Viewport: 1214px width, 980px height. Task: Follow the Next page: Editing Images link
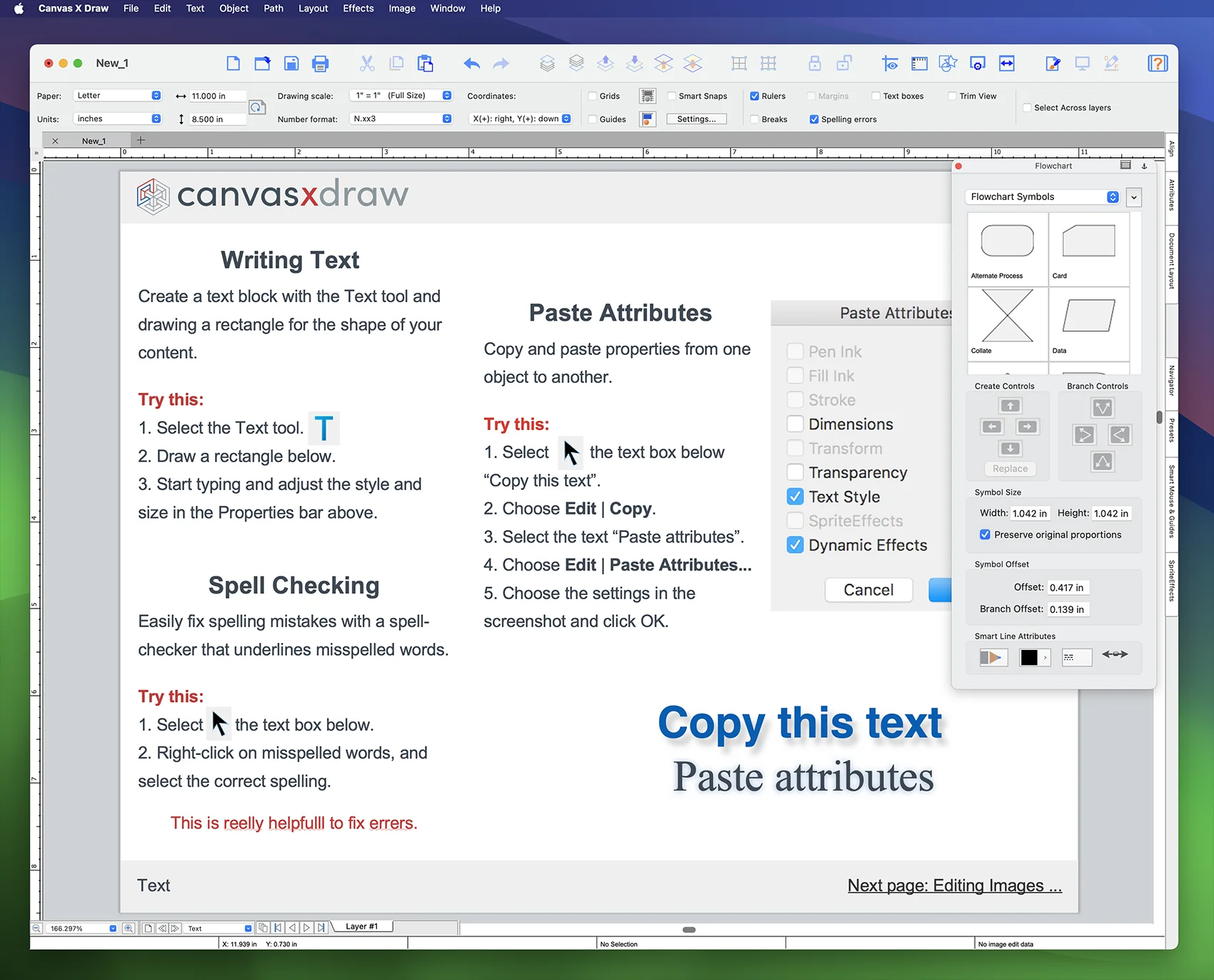pyautogui.click(x=955, y=886)
